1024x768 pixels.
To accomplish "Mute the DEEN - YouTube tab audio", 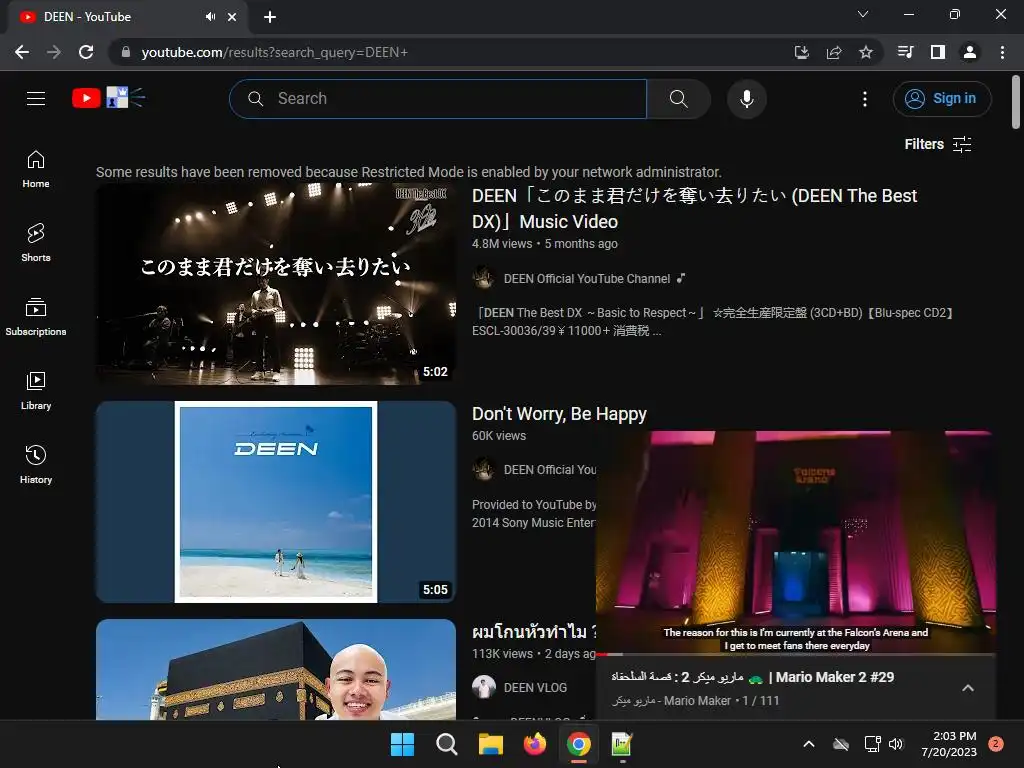I will (210, 16).
